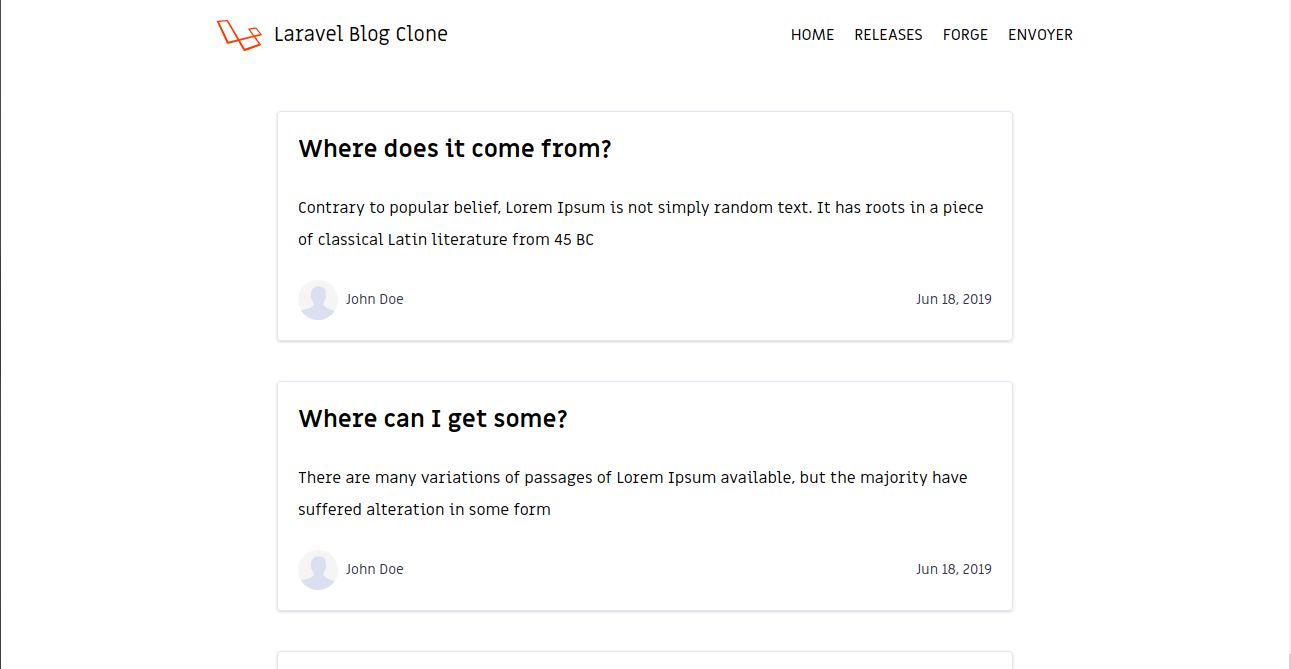Open the "Where does it come from?" post
Viewport: 1291px width, 669px height.
tap(455, 149)
